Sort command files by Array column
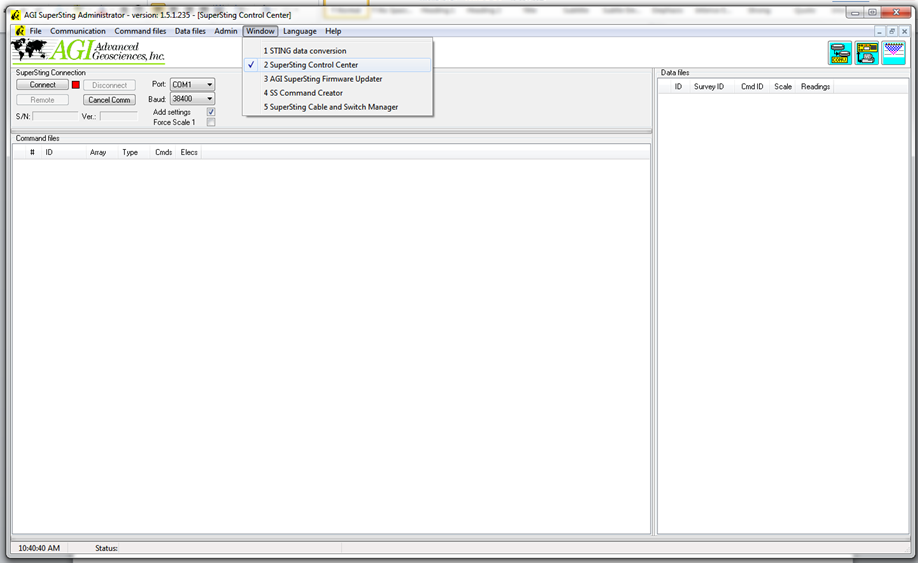This screenshot has width=918, height=563. tap(102, 152)
